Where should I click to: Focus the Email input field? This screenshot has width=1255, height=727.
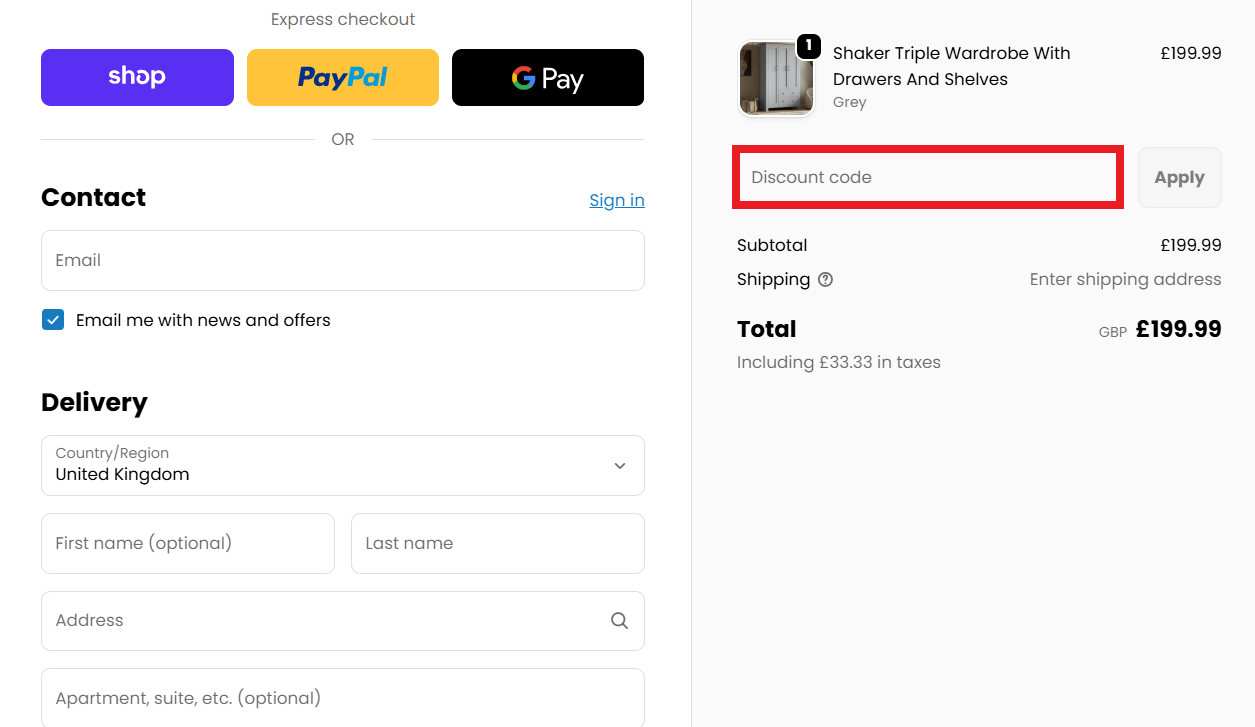pos(342,260)
